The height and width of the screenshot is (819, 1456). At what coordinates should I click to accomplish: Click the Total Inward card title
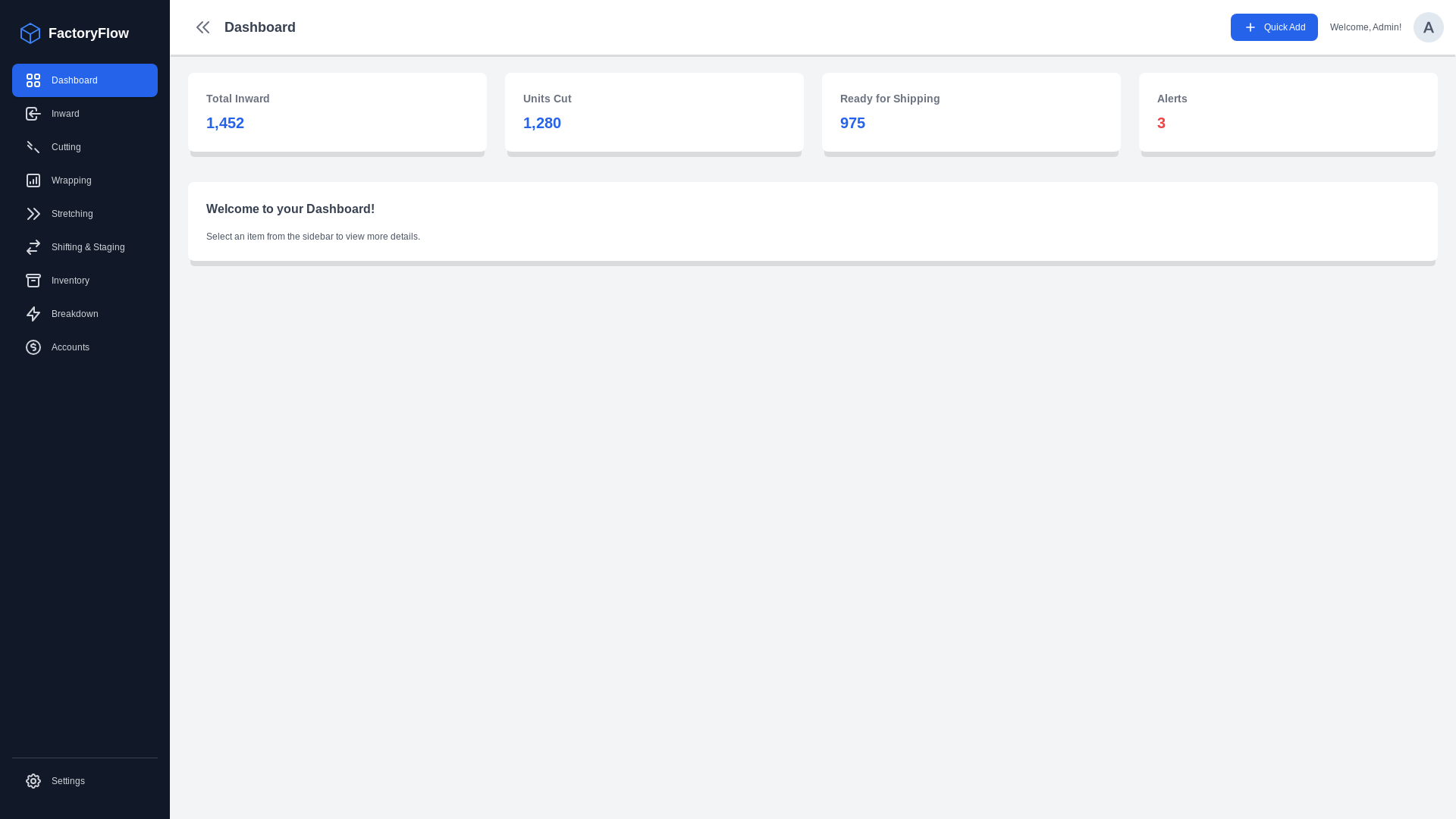tap(238, 99)
